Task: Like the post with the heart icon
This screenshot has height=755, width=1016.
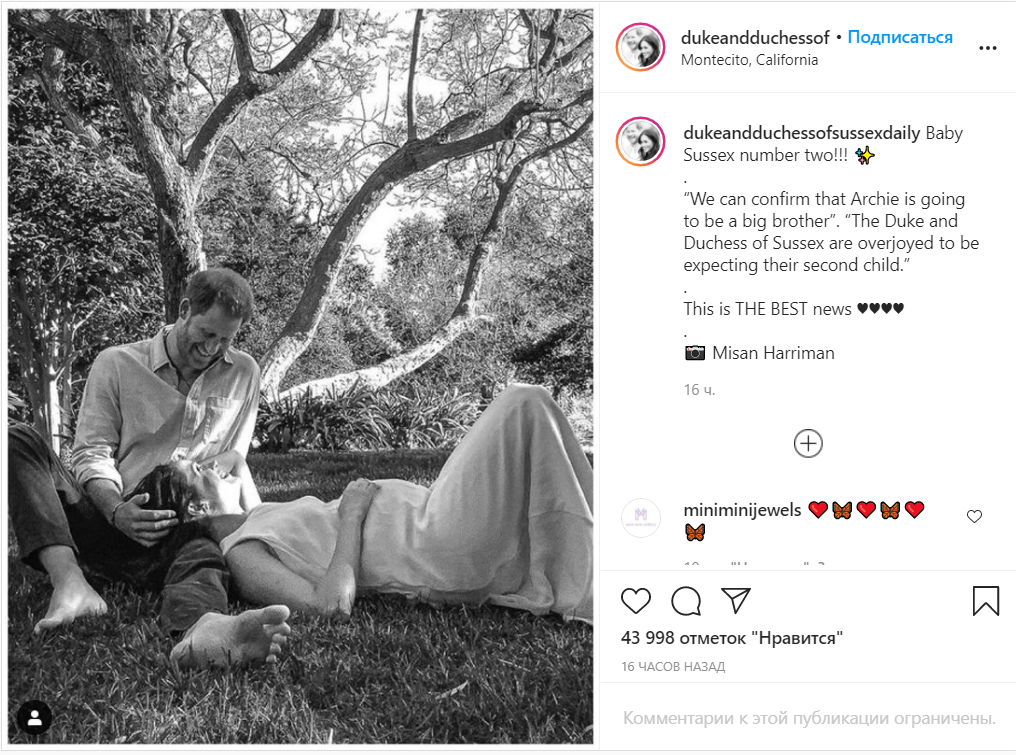Action: click(x=636, y=601)
